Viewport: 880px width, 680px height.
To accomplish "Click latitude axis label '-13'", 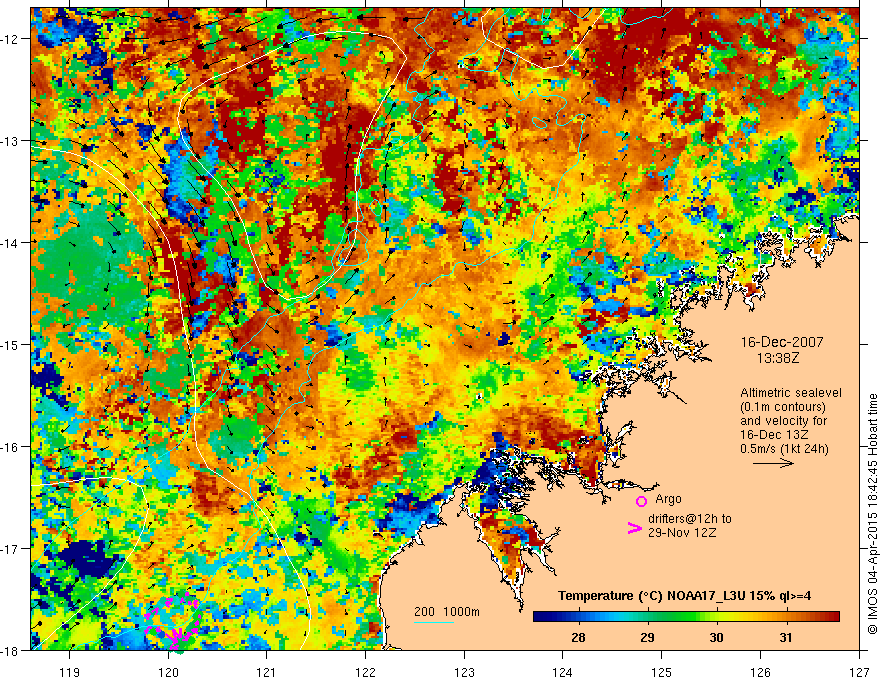I will (x=10, y=141).
